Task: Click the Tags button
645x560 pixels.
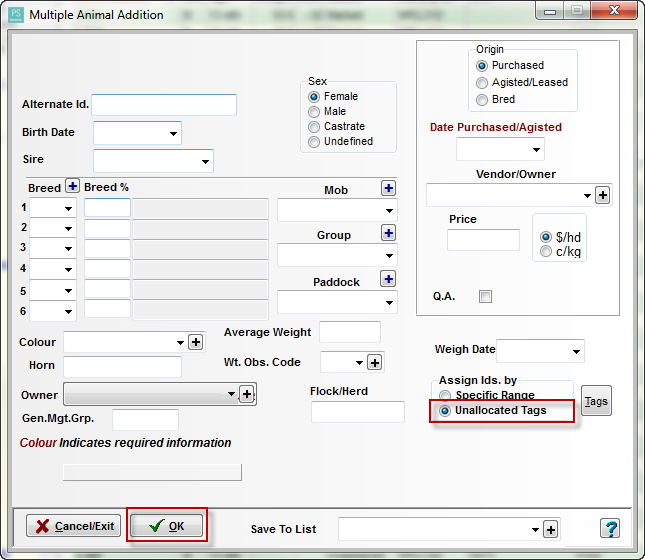Action: tap(596, 401)
